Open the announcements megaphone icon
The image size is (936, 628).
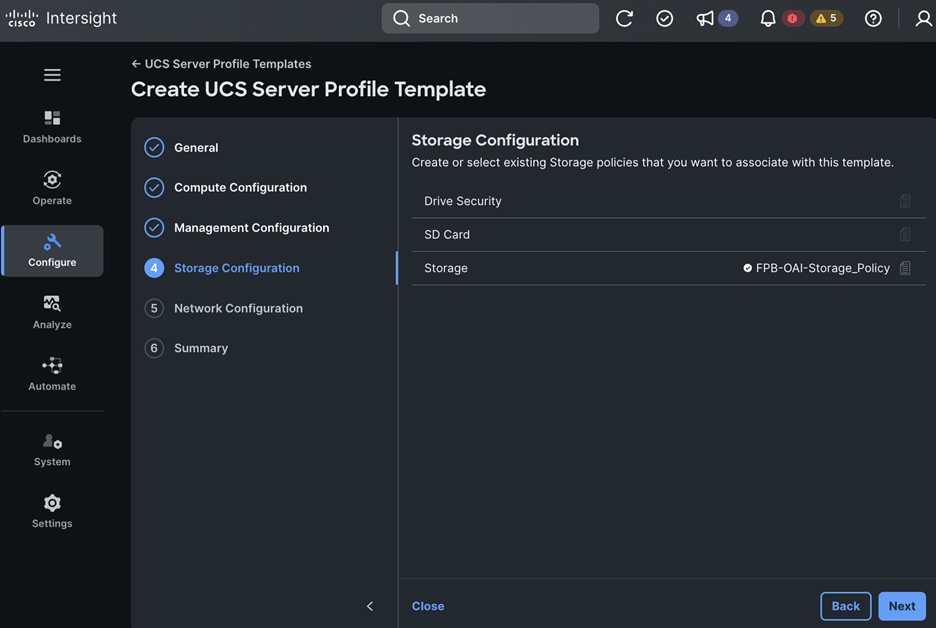click(704, 19)
